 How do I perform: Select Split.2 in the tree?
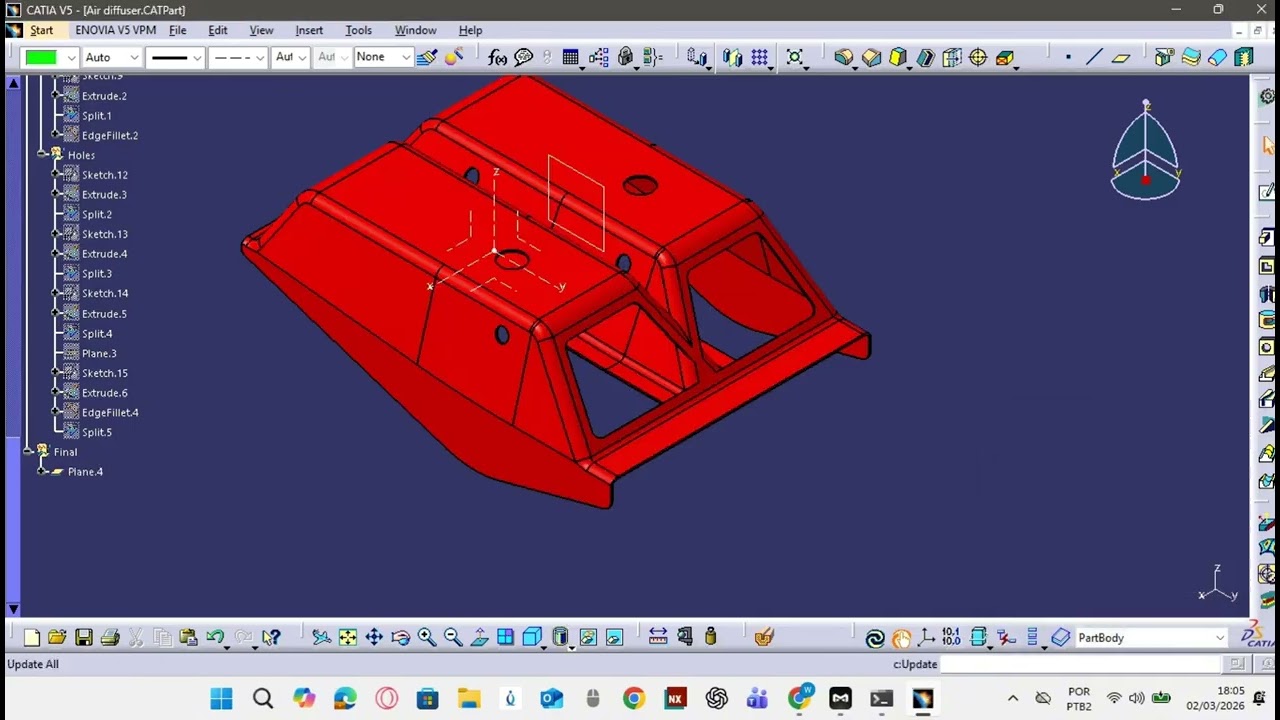pos(97,214)
